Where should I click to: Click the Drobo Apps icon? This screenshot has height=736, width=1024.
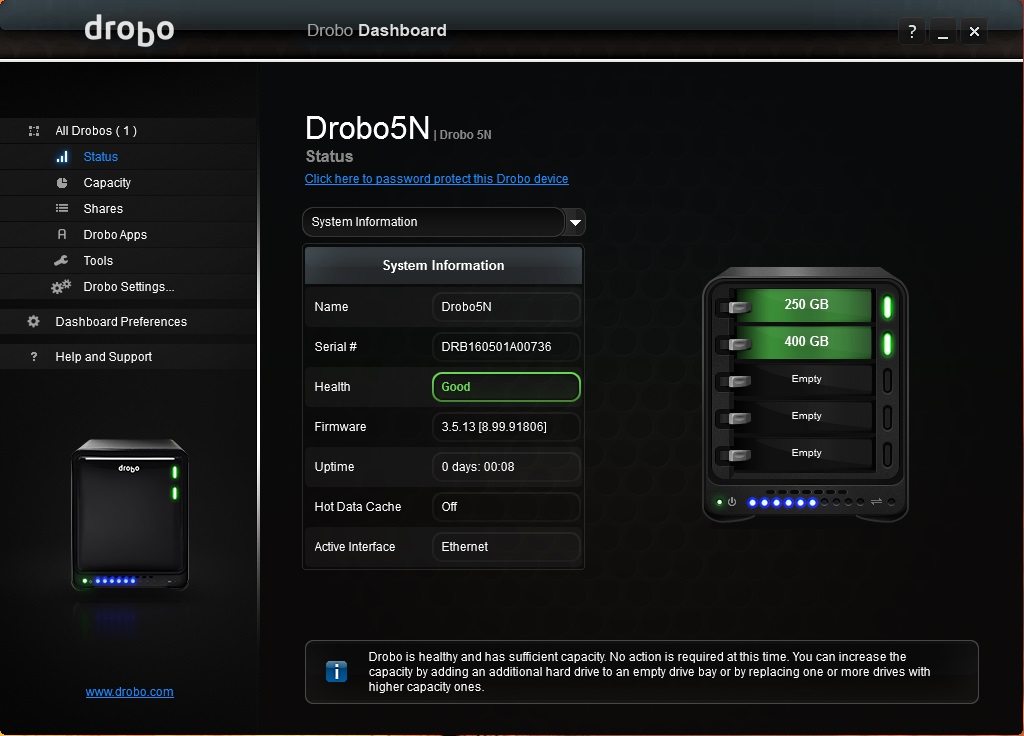[62, 234]
